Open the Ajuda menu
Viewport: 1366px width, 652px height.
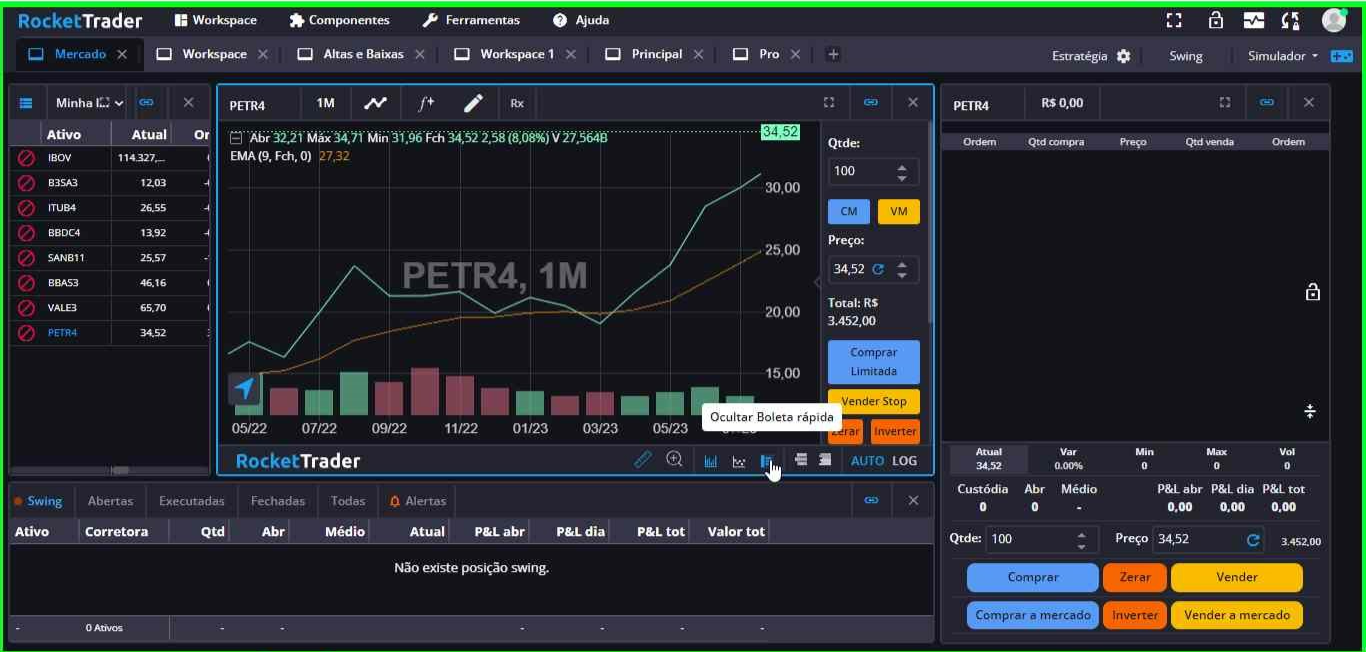[581, 20]
